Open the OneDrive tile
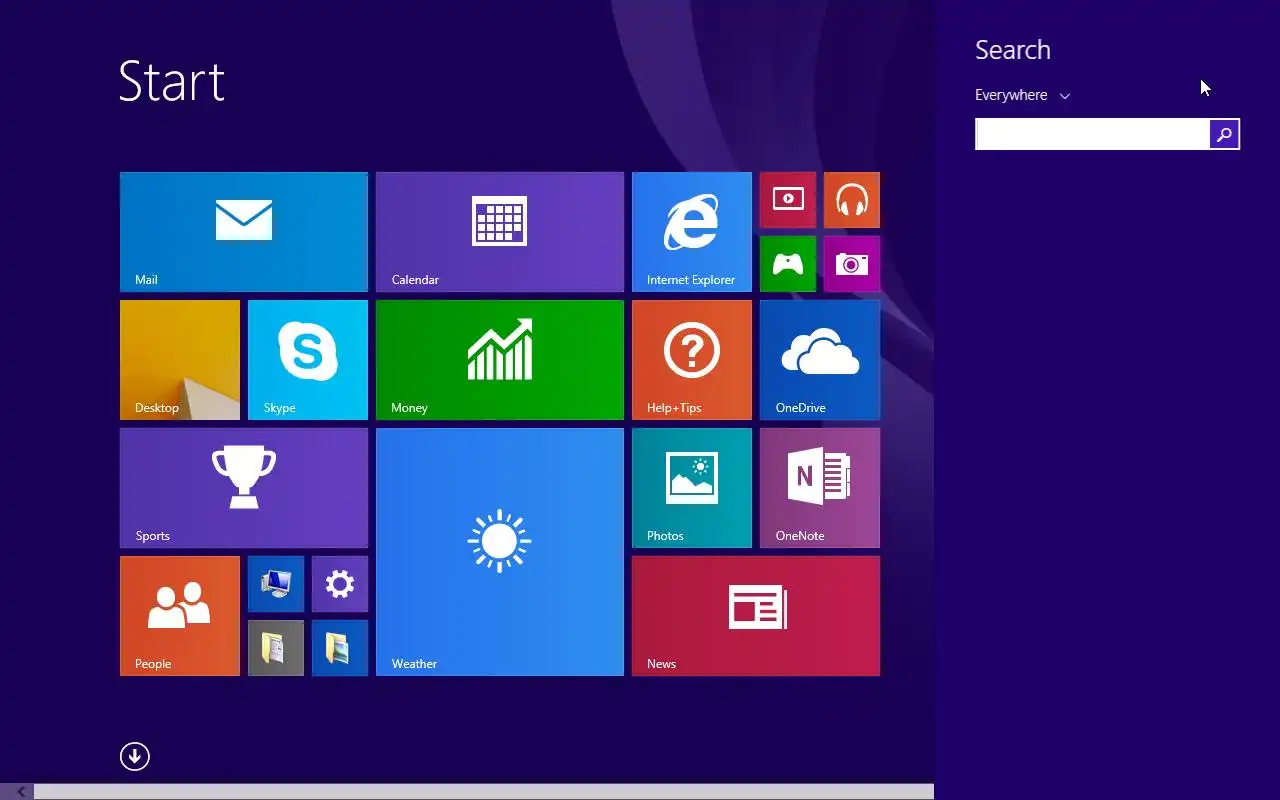This screenshot has width=1280, height=800. (820, 360)
